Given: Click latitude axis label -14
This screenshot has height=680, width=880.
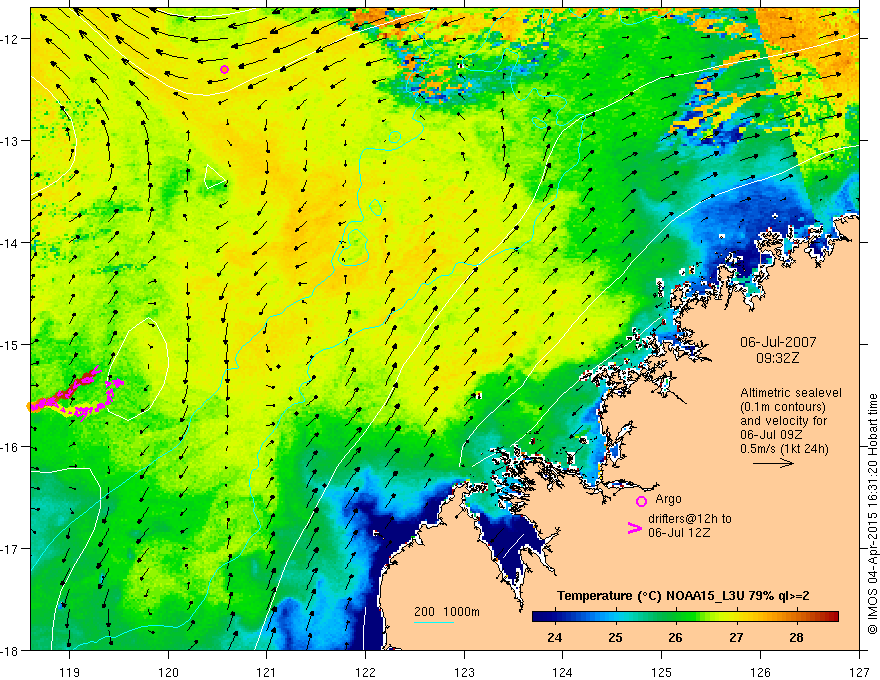Looking at the screenshot, I should pyautogui.click(x=11, y=243).
